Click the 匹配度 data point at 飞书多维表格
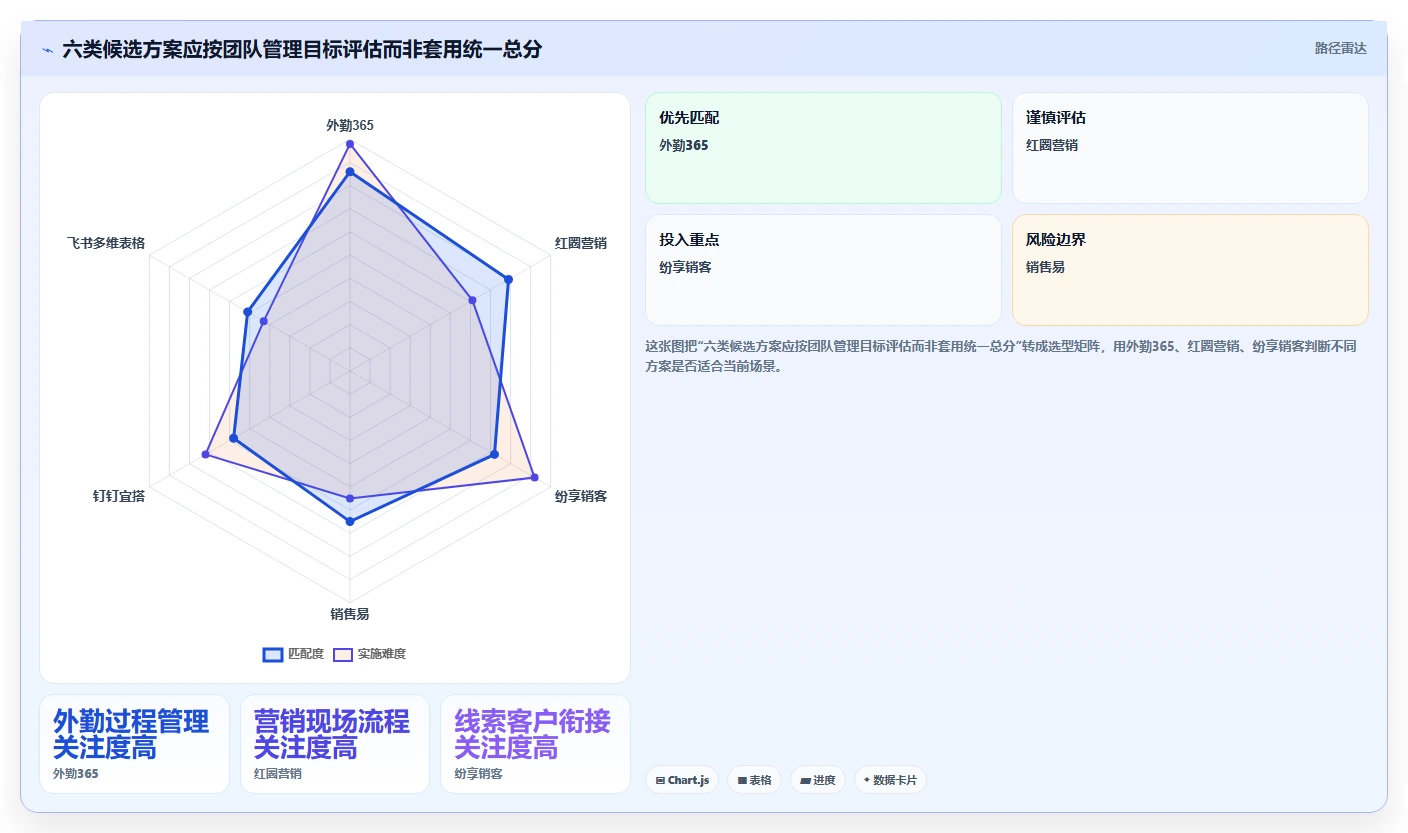Screen dimensions: 1408x833 (x=247, y=312)
